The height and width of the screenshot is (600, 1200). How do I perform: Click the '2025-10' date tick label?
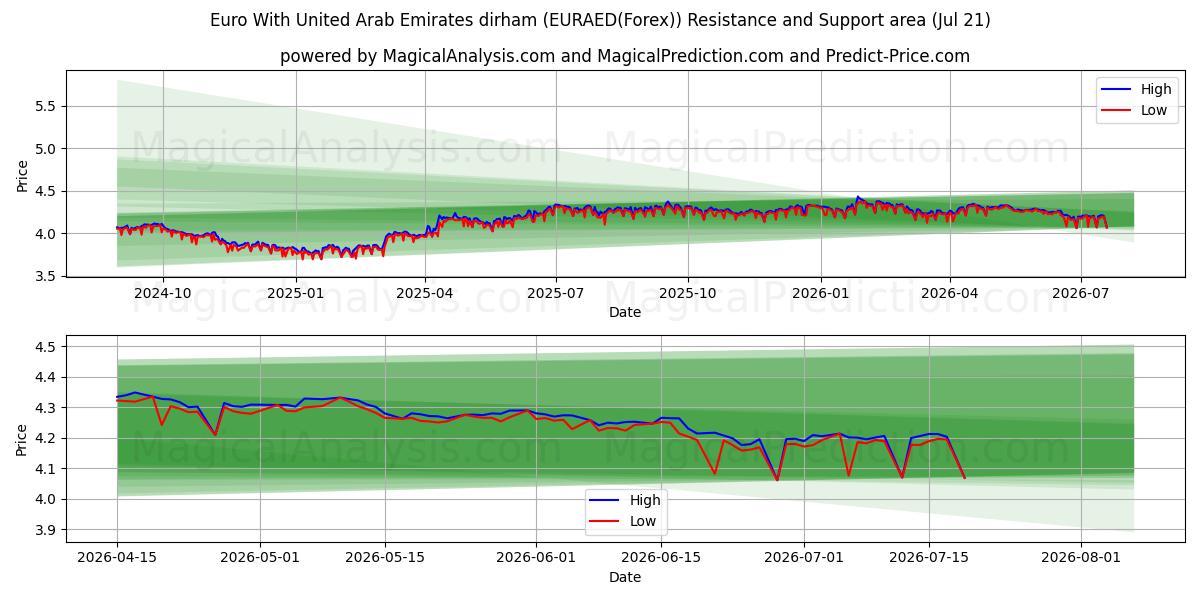point(688,293)
